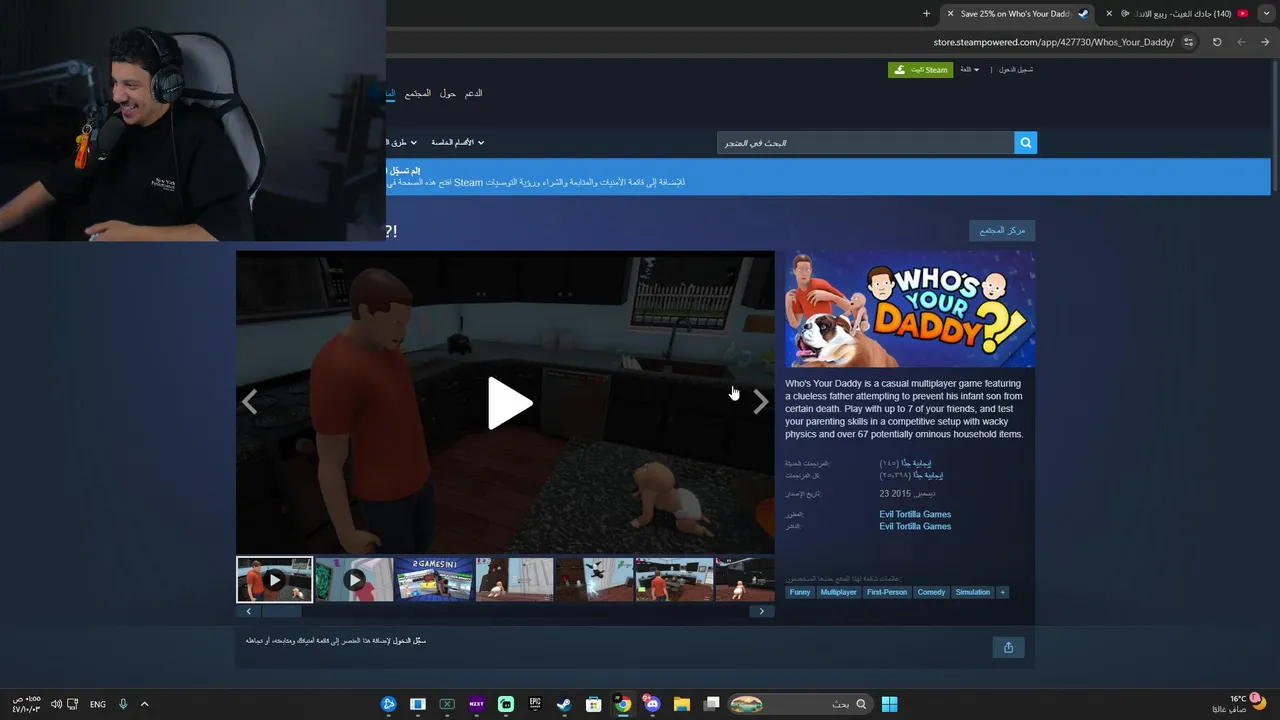The height and width of the screenshot is (720, 1280).
Task: Open the tab search dropdown arrow
Action: coord(1266,14)
